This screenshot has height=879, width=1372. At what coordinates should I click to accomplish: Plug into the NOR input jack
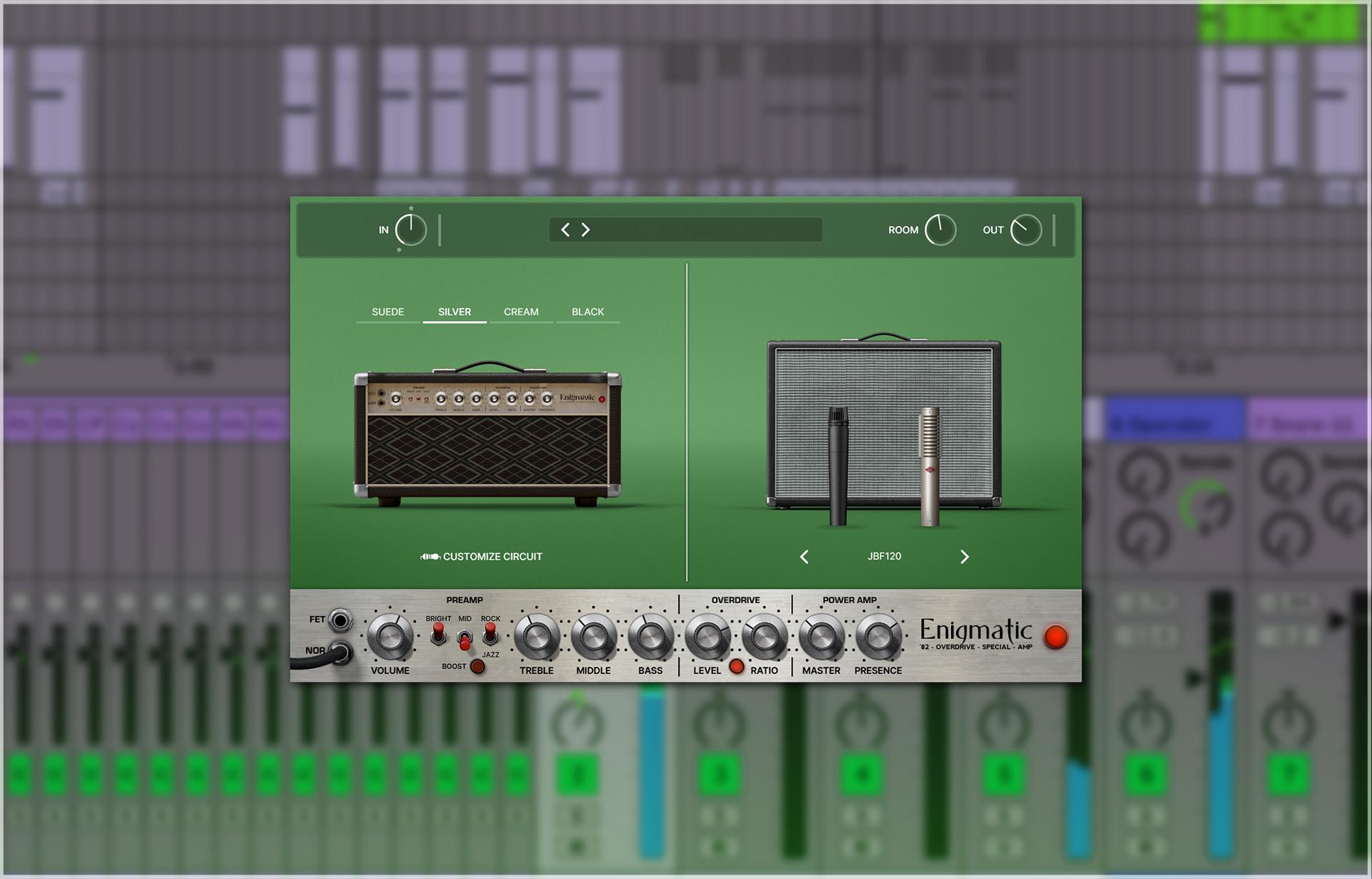click(x=342, y=652)
